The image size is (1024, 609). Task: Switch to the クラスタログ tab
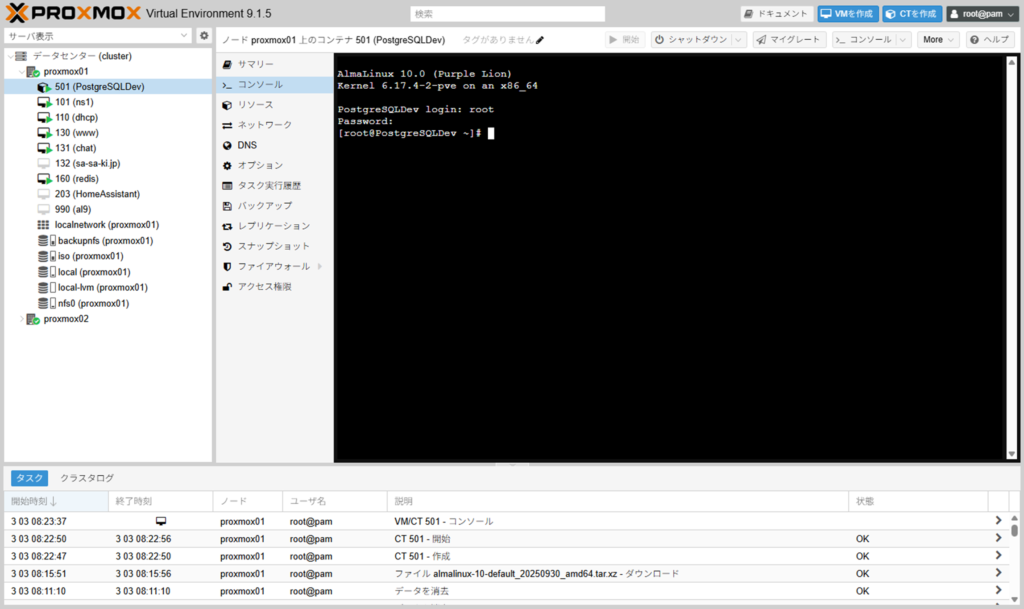pyautogui.click(x=87, y=478)
